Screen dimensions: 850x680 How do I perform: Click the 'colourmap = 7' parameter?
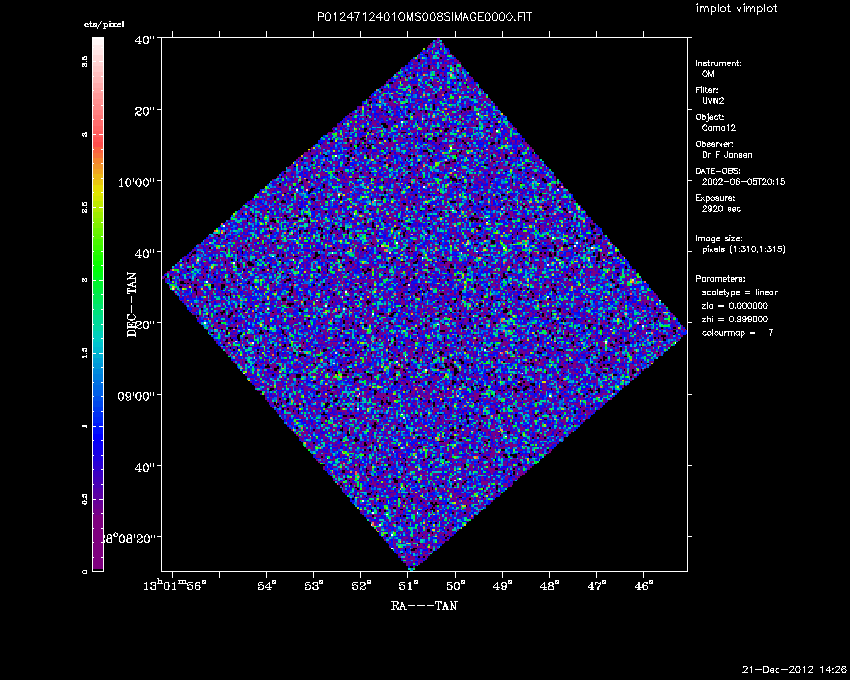737,331
